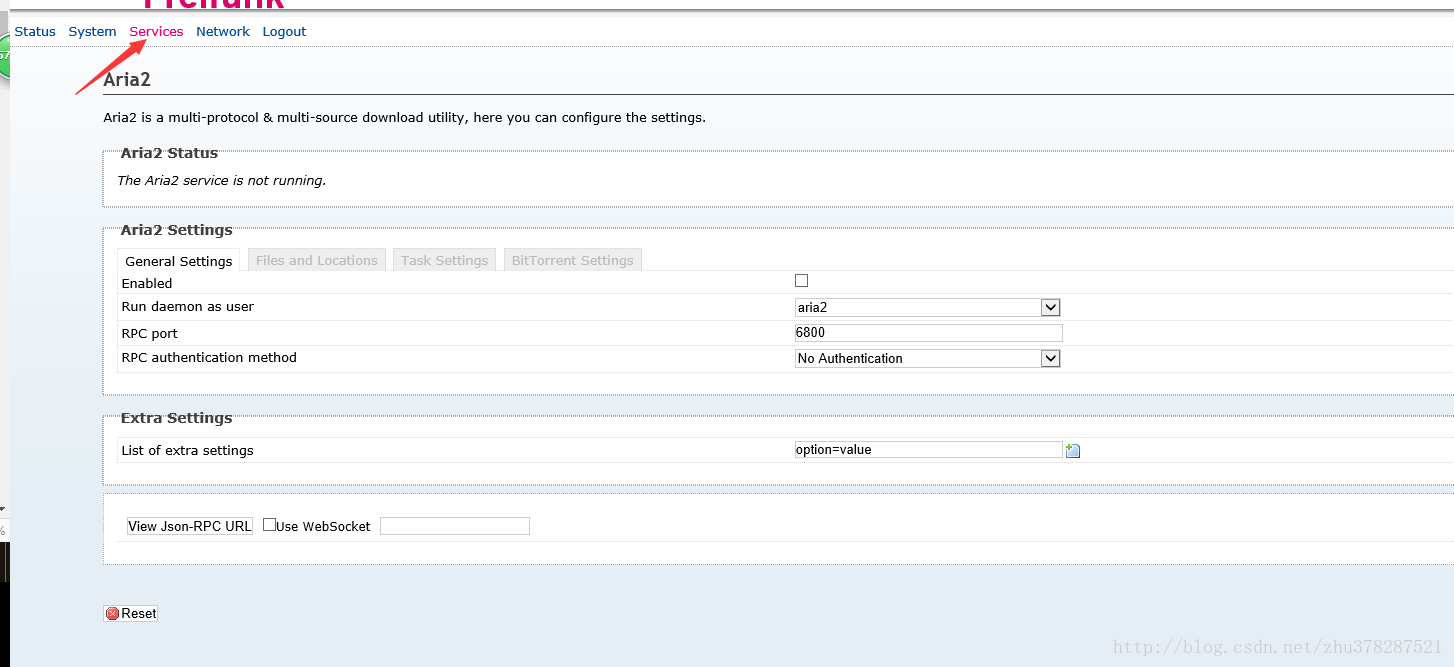Open the Services menu
1454x667 pixels.
pyautogui.click(x=156, y=32)
